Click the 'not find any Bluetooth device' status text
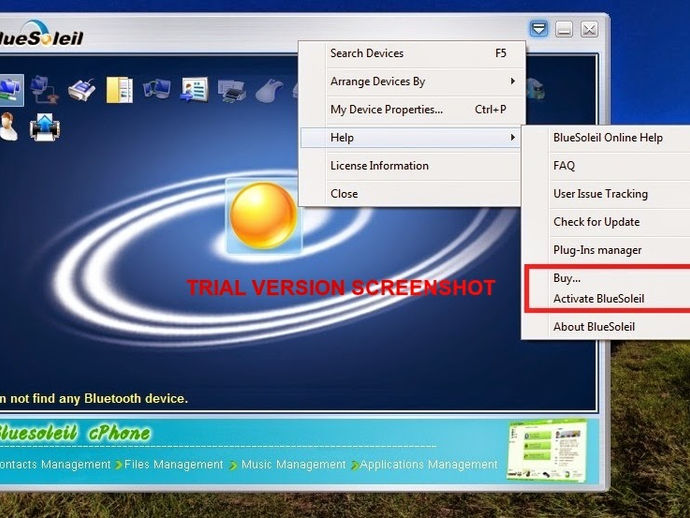The image size is (690, 518). coord(94,398)
